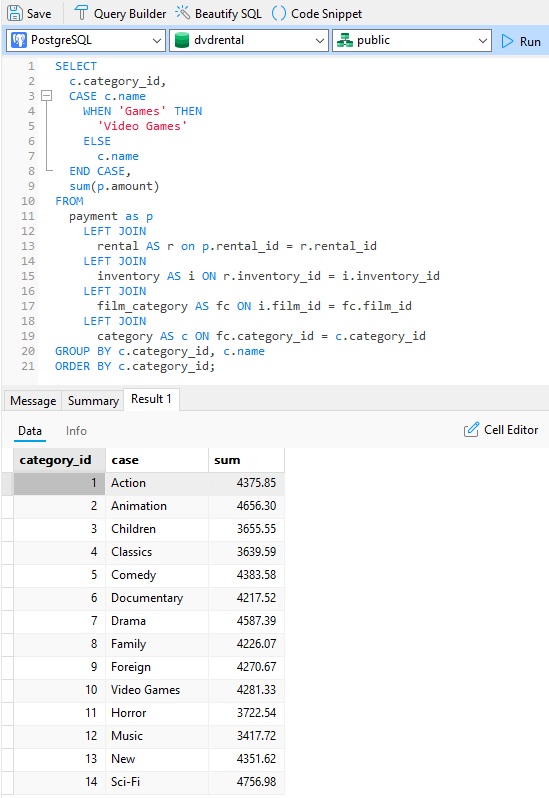Open the dvdrental database dropdown

248,40
